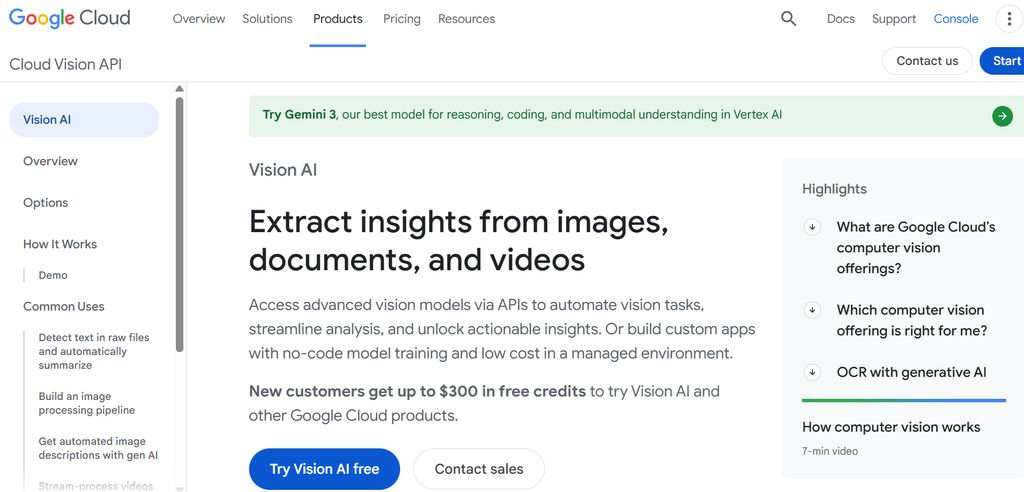Open the Google Cloud logo home link
This screenshot has width=1024, height=492.
coord(70,18)
